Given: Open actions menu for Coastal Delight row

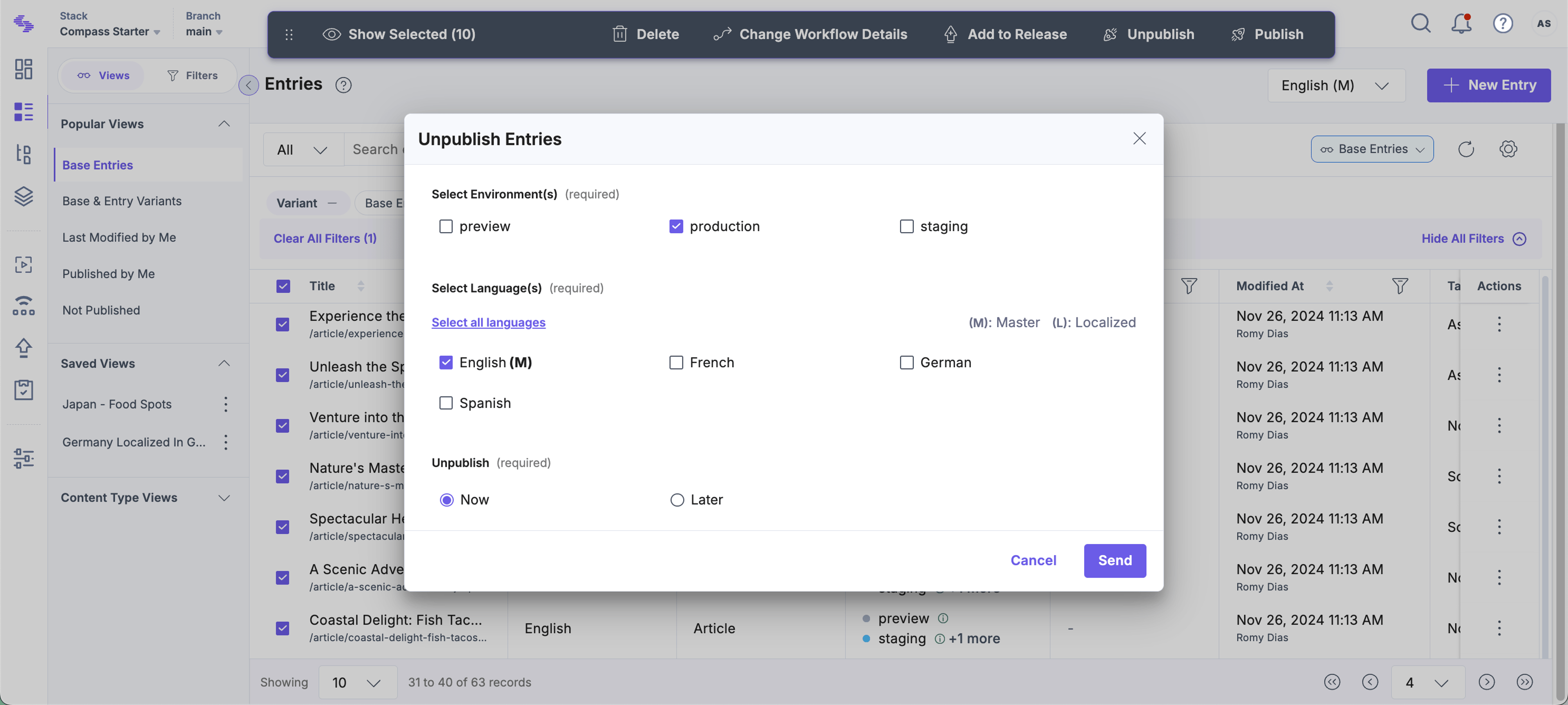Looking at the screenshot, I should pyautogui.click(x=1499, y=628).
